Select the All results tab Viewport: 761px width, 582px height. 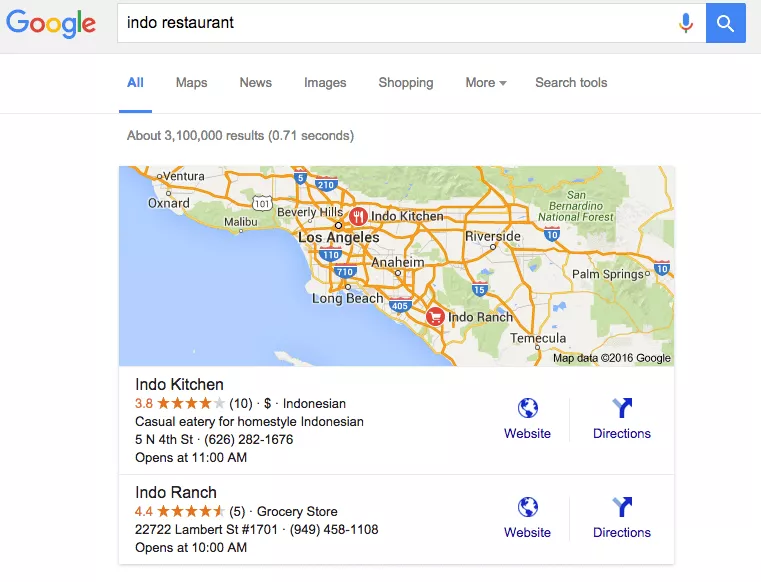click(x=135, y=83)
